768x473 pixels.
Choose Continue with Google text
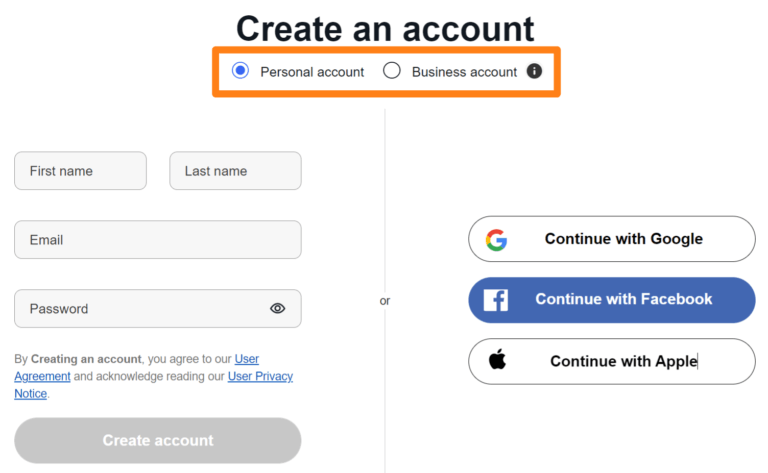[623, 239]
